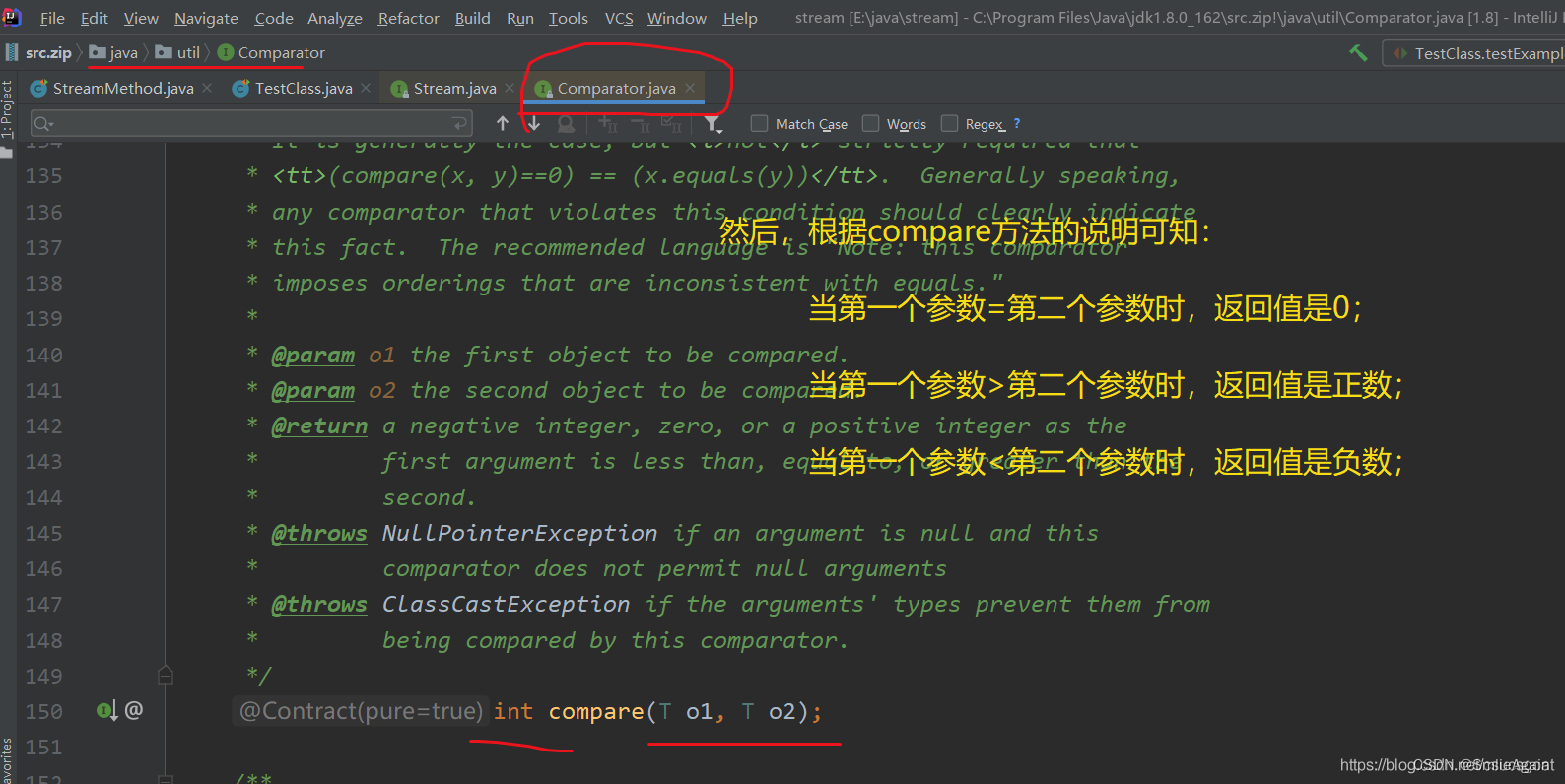The image size is (1565, 784).
Task: Open the Edit menu
Action: 95,18
